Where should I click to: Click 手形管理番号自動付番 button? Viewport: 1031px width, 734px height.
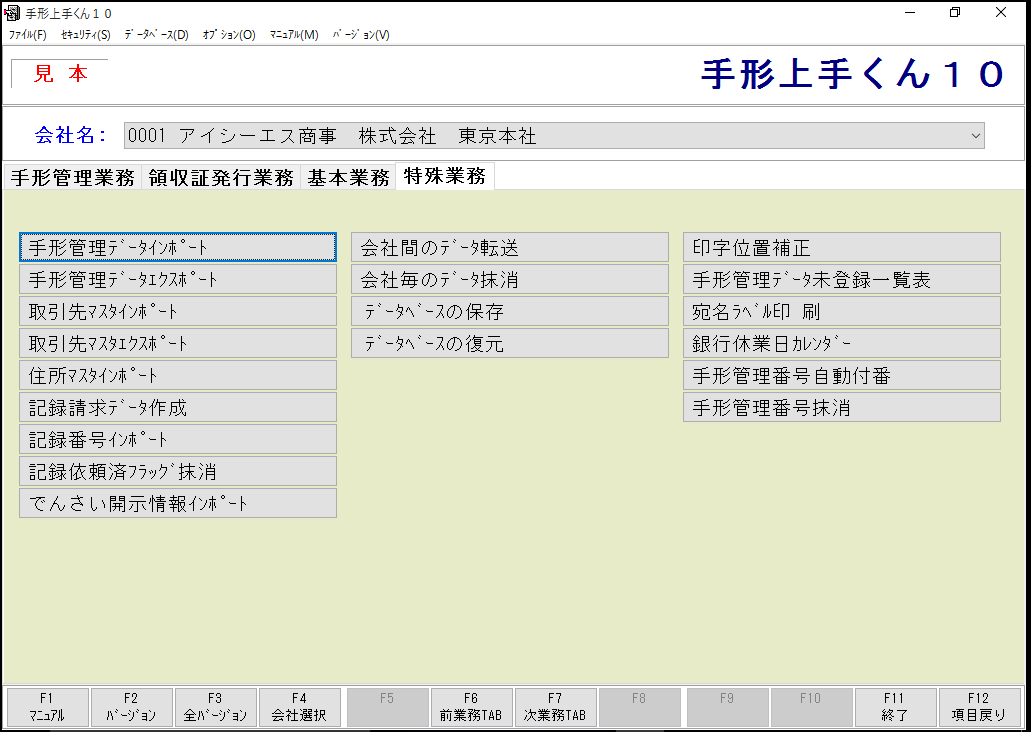[842, 376]
